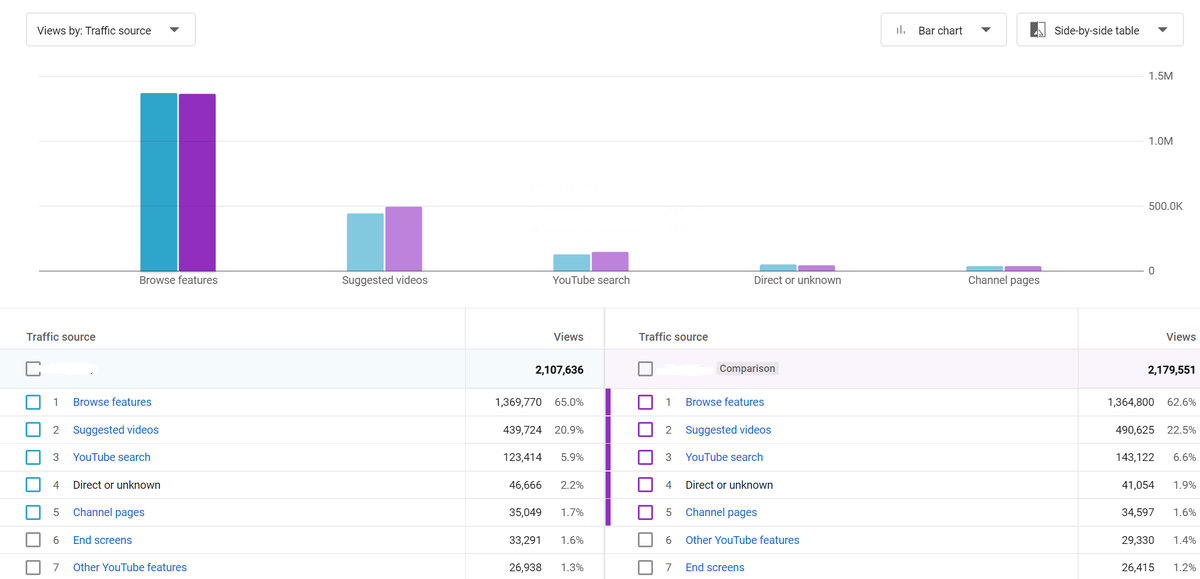This screenshot has width=1200, height=579.
Task: Open the Side-by-side table dropdown
Action: point(1099,30)
